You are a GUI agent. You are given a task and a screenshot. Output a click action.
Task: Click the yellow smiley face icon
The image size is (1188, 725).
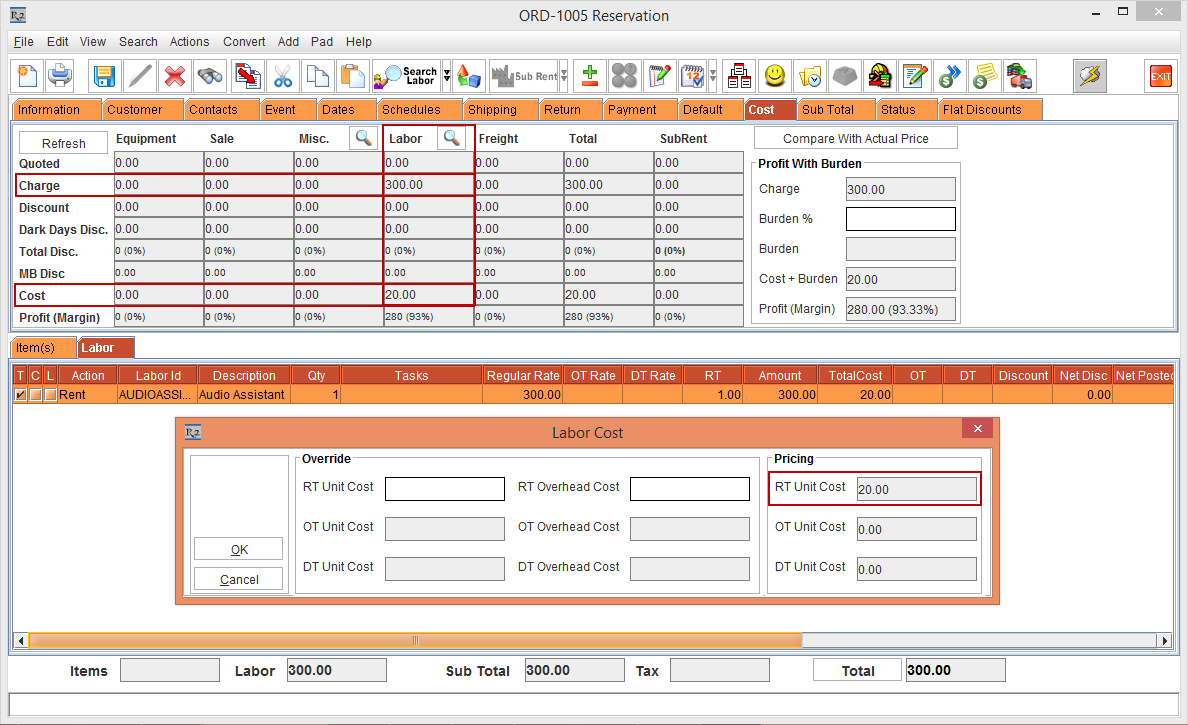click(774, 76)
